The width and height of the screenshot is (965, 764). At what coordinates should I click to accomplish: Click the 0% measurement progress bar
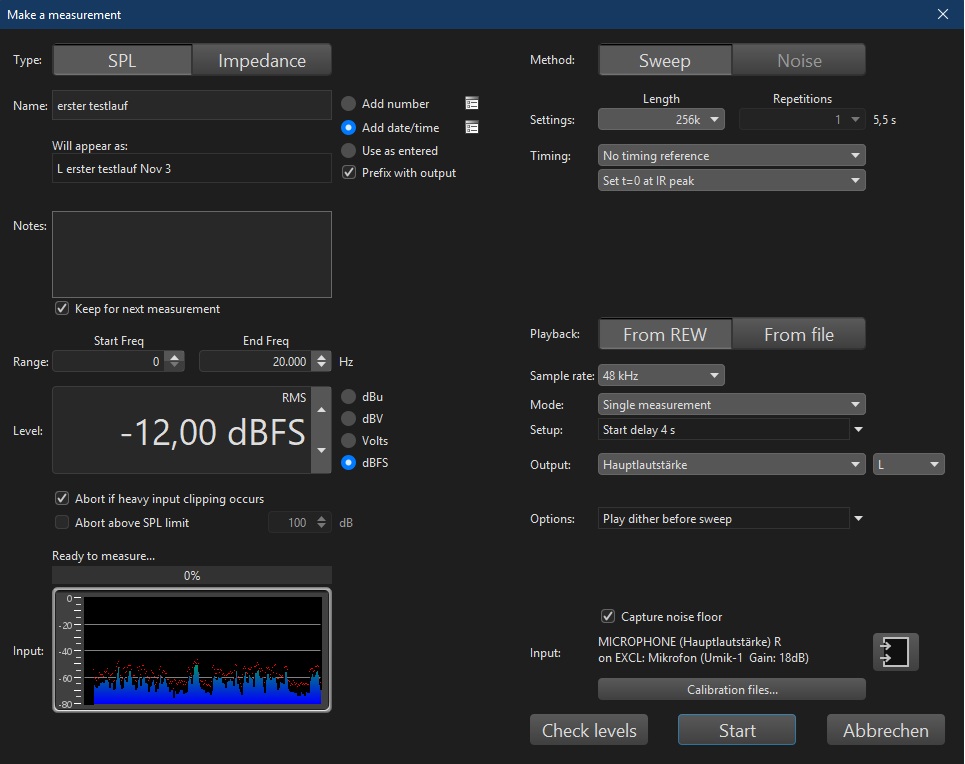192,576
